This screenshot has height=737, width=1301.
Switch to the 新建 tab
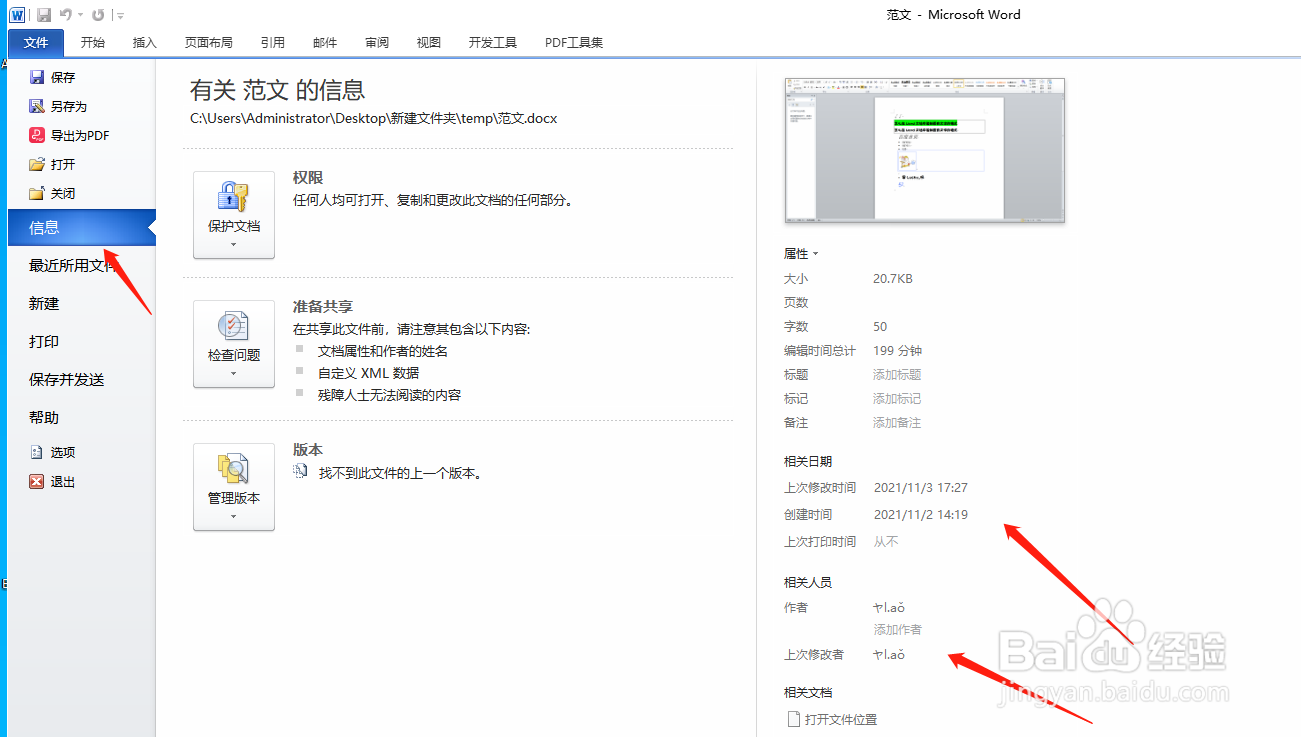pos(44,303)
